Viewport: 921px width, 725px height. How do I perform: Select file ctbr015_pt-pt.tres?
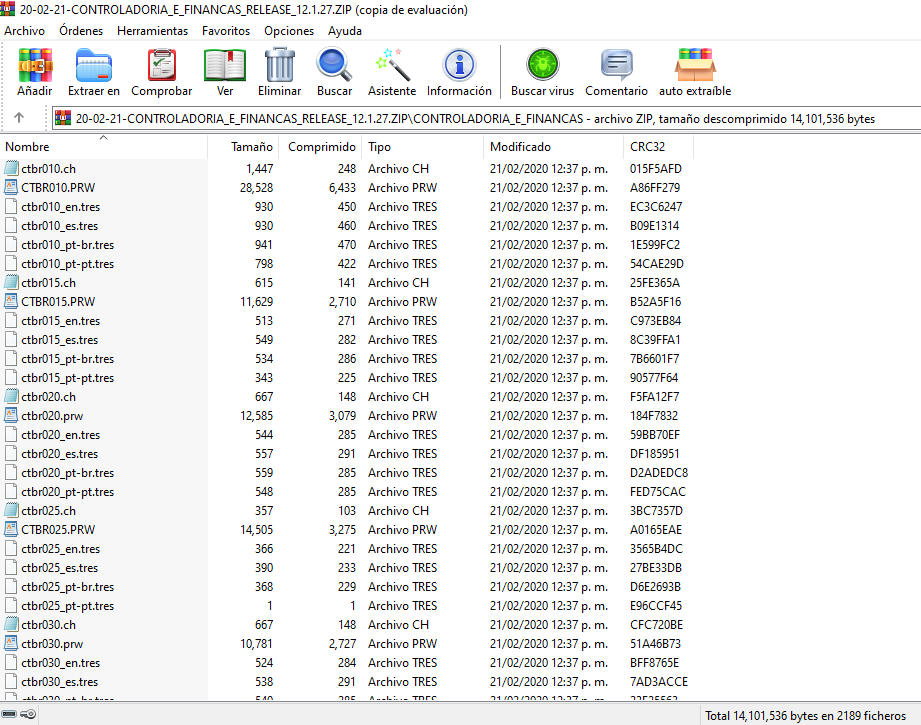click(x=68, y=377)
